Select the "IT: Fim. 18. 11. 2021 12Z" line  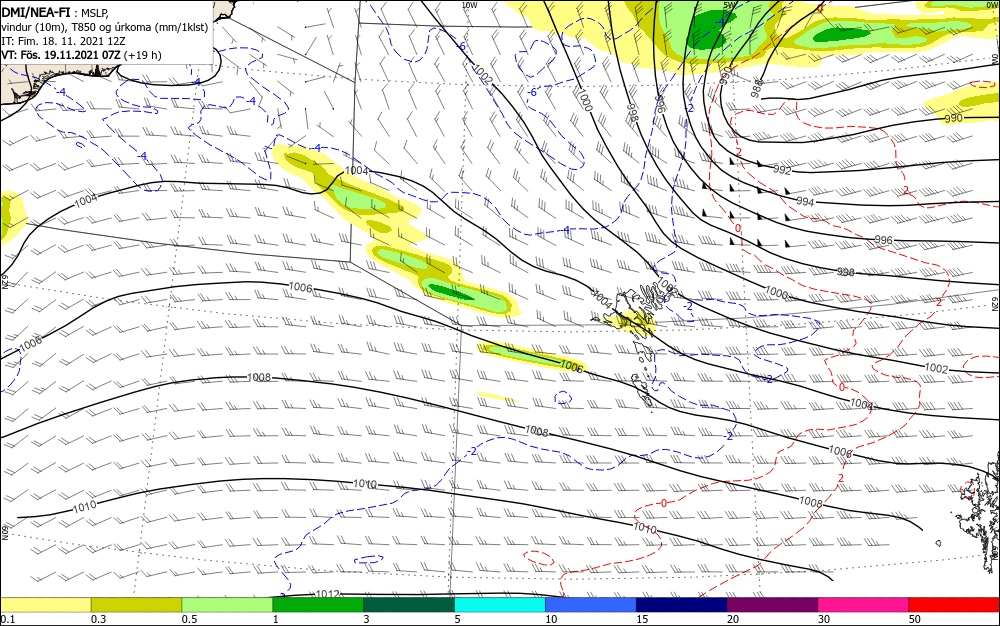click(x=62, y=41)
